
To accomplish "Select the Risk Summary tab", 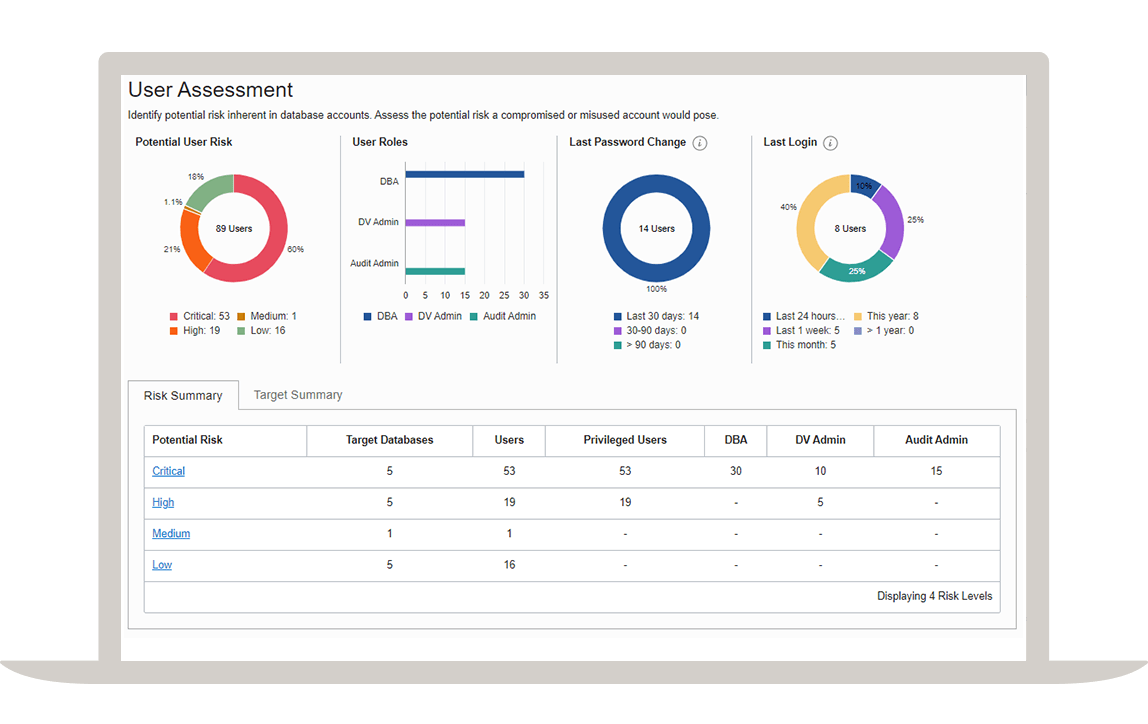I will tap(183, 396).
